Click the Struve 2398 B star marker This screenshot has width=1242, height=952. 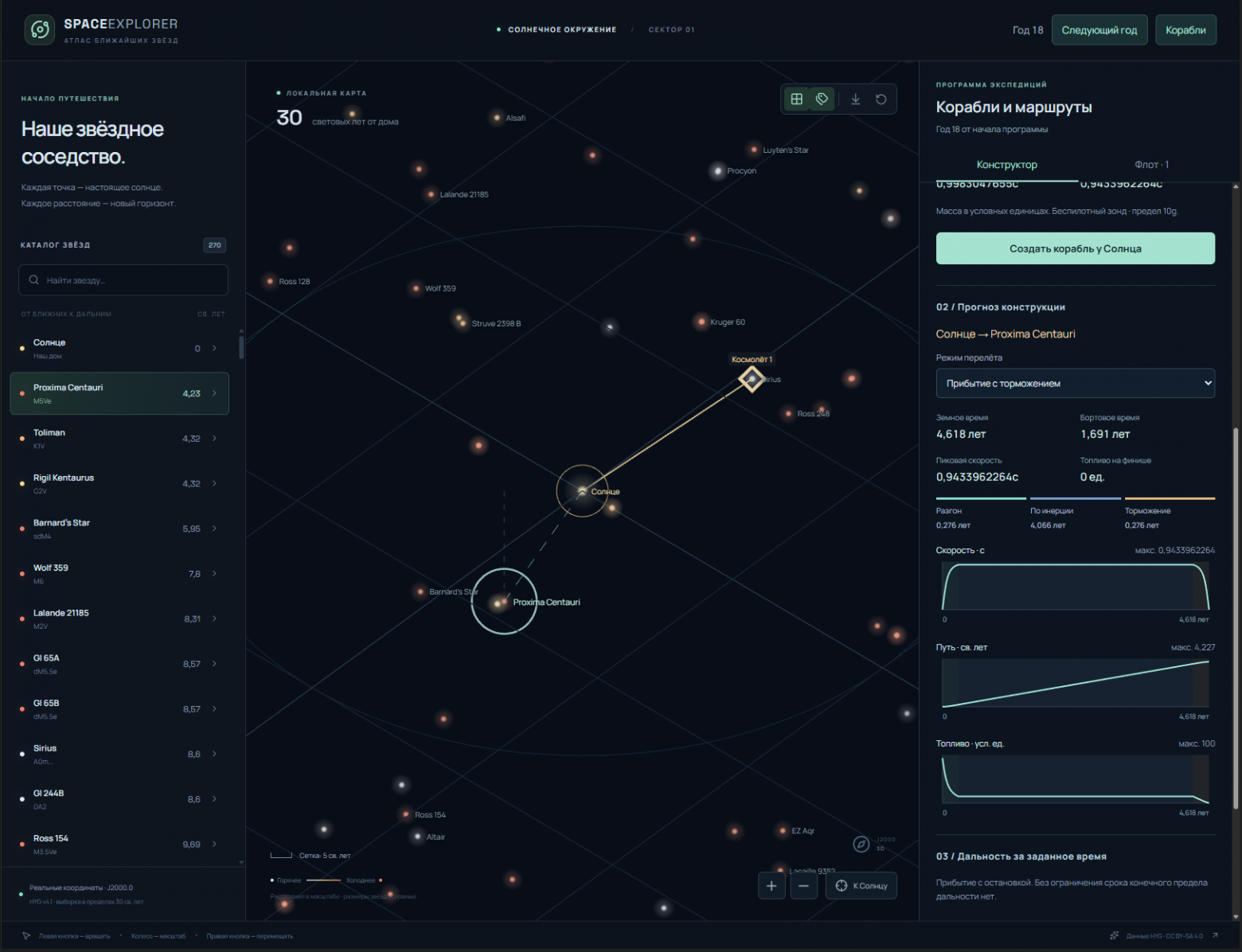462,322
